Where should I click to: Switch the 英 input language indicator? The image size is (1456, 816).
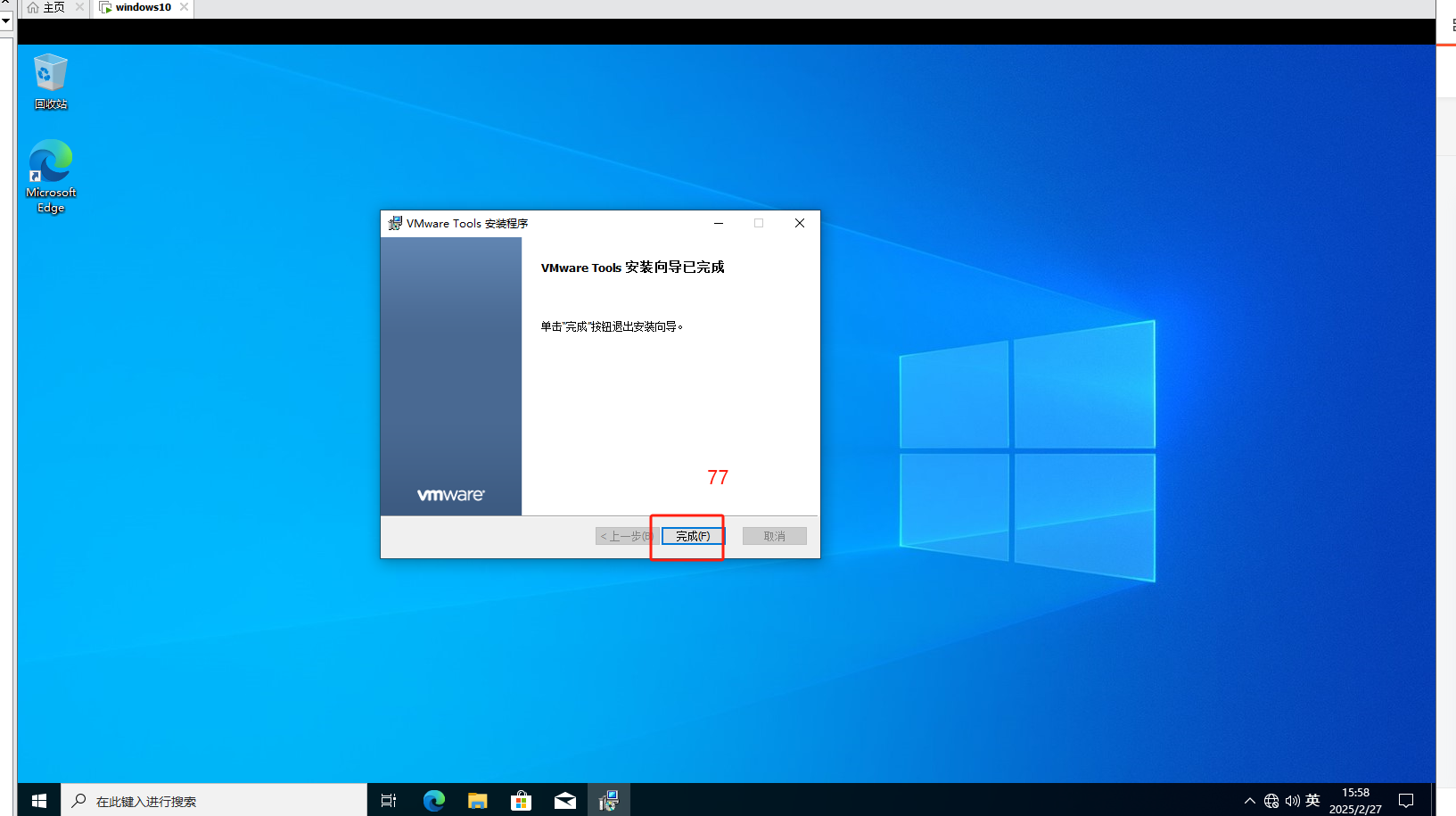[x=1312, y=800]
